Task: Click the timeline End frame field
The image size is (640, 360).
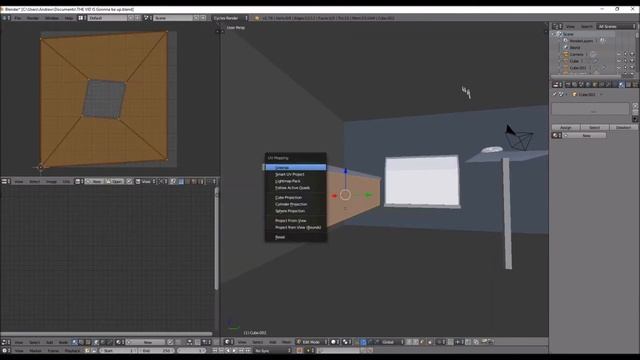Action: pyautogui.click(x=156, y=351)
